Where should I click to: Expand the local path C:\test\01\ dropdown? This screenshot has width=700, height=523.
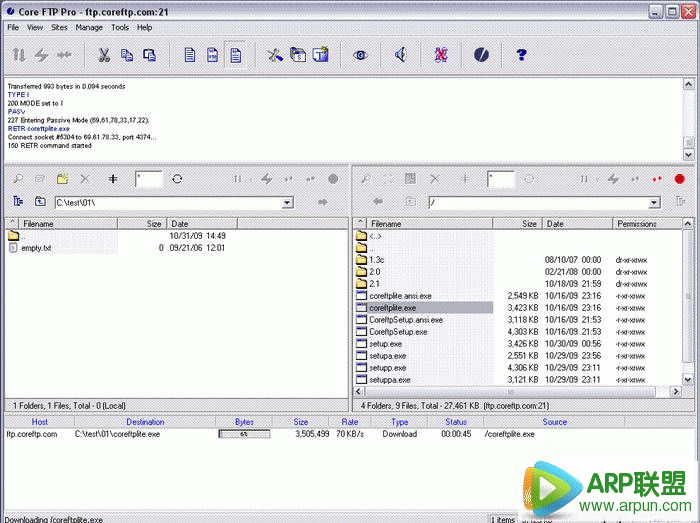tap(288, 203)
